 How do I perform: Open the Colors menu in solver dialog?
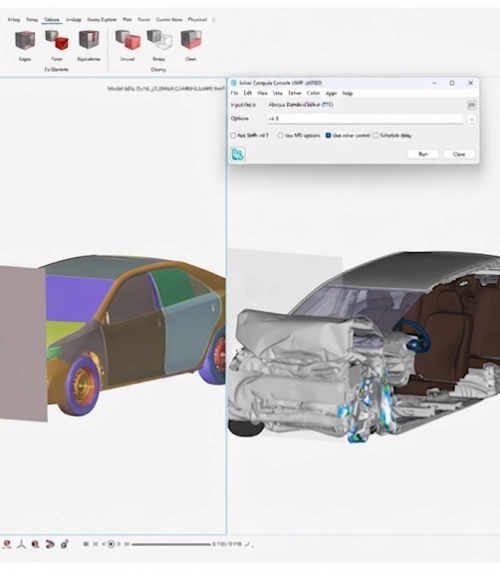tap(313, 93)
